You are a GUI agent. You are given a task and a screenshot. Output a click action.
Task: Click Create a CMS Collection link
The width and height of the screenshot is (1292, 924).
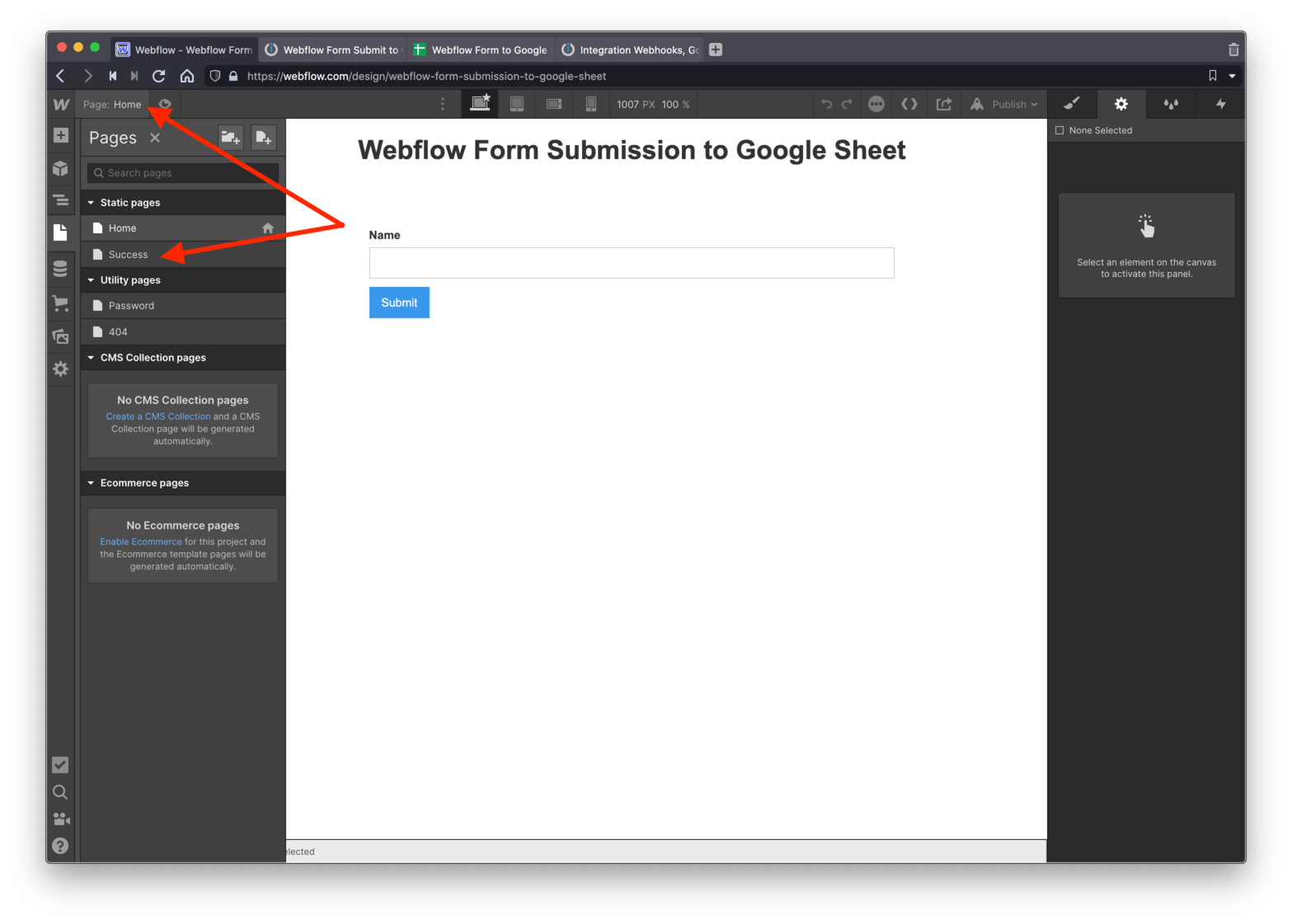pyautogui.click(x=158, y=416)
